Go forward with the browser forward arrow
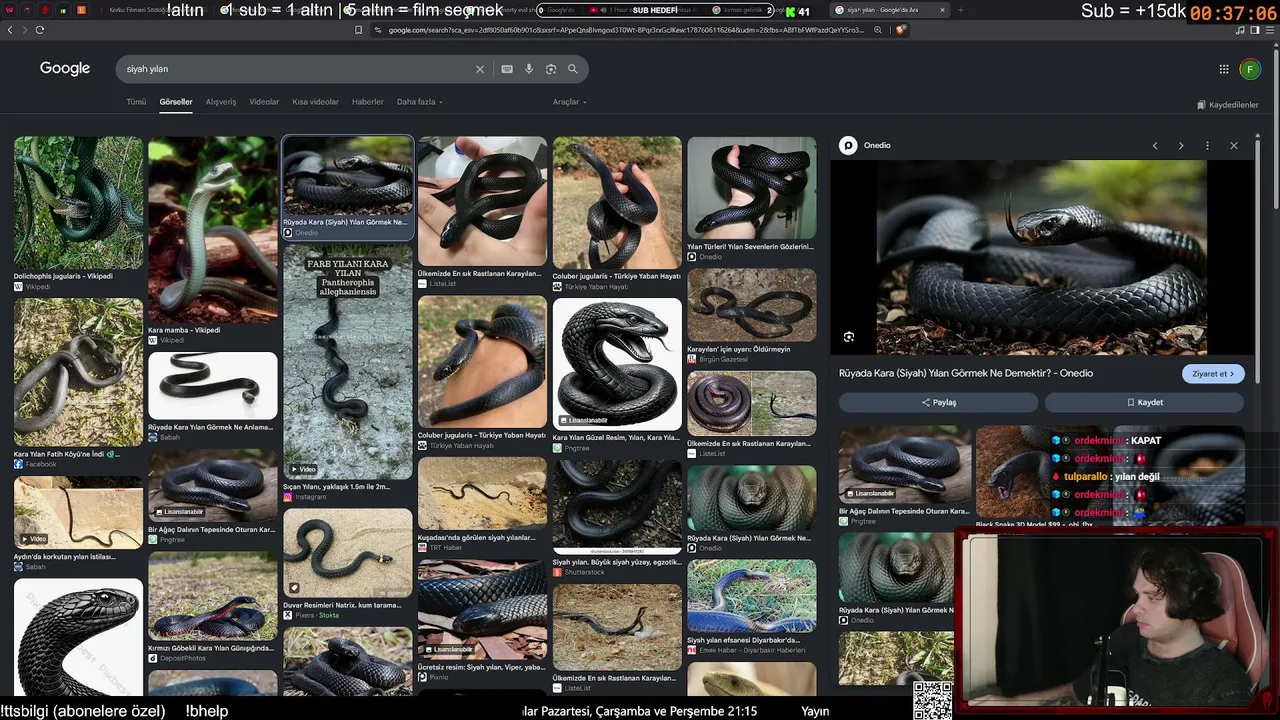The image size is (1280, 720). pyautogui.click(x=25, y=30)
